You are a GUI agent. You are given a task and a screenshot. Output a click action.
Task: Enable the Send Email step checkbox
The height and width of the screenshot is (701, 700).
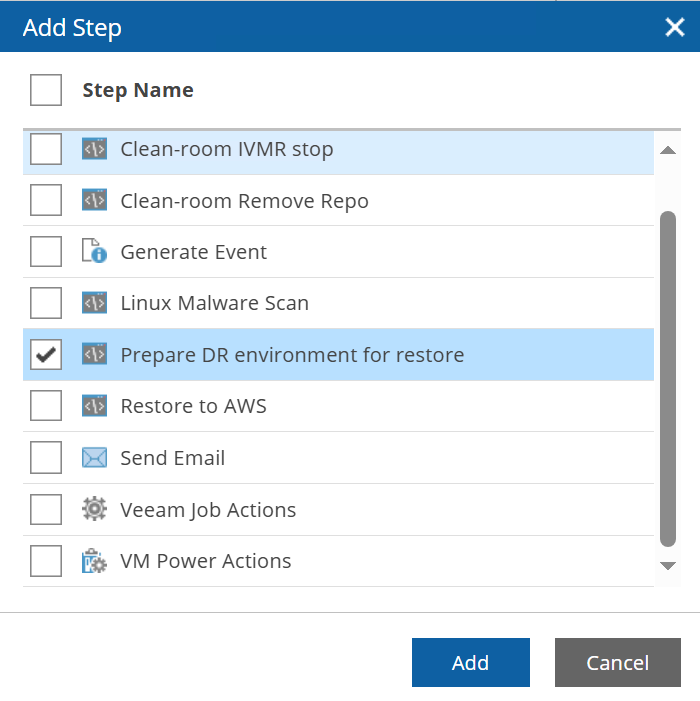pyautogui.click(x=46, y=458)
